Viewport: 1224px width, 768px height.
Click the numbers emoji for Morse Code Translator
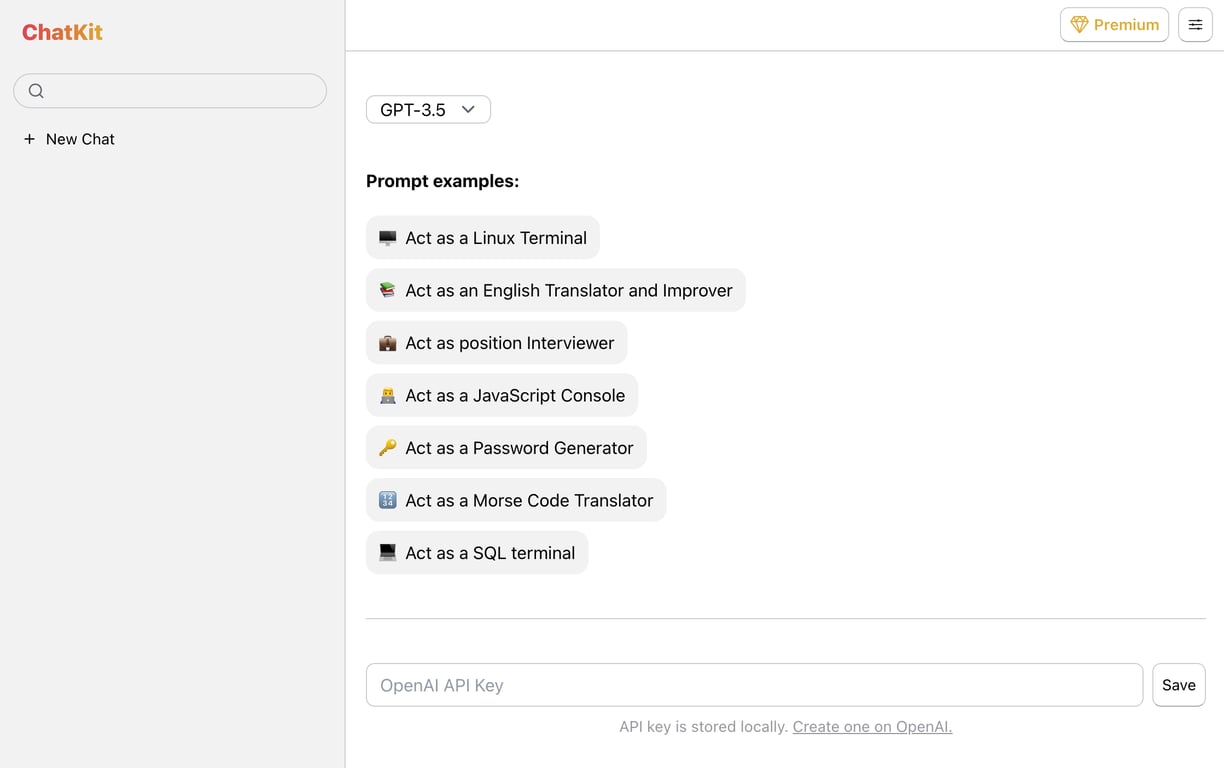coord(387,500)
